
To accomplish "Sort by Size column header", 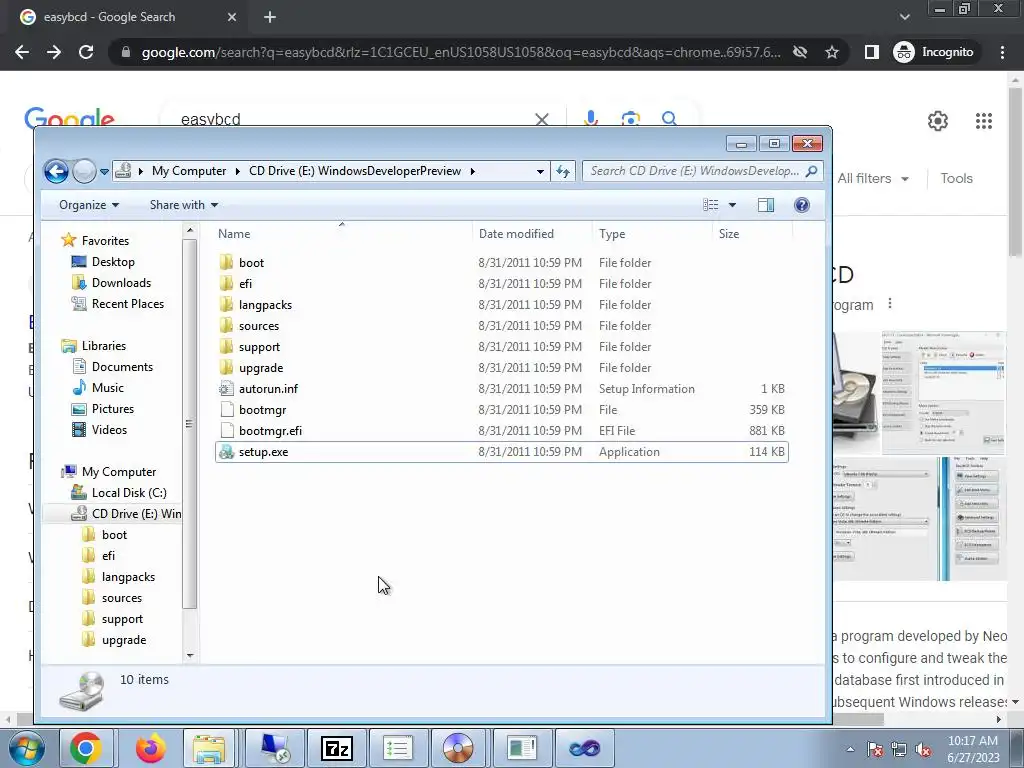I will pos(752,234).
